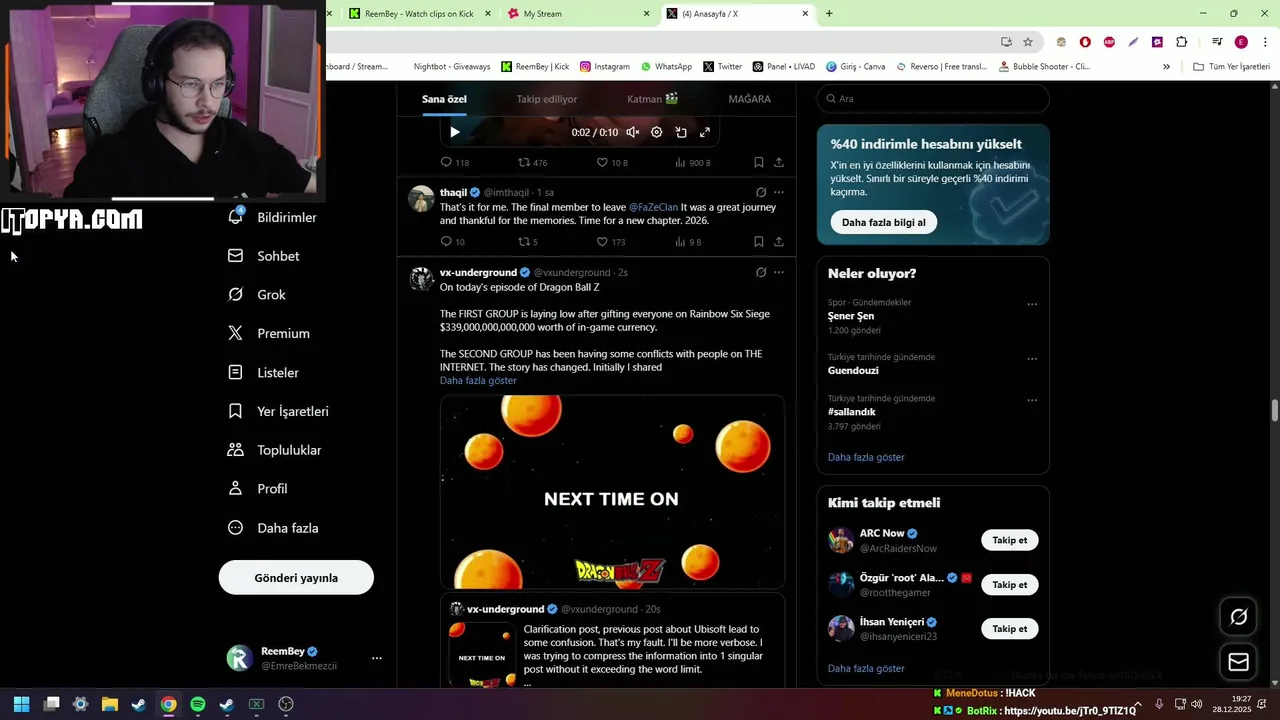The width and height of the screenshot is (1280, 720).
Task: Open Spotify from the taskbar
Action: (x=198, y=704)
